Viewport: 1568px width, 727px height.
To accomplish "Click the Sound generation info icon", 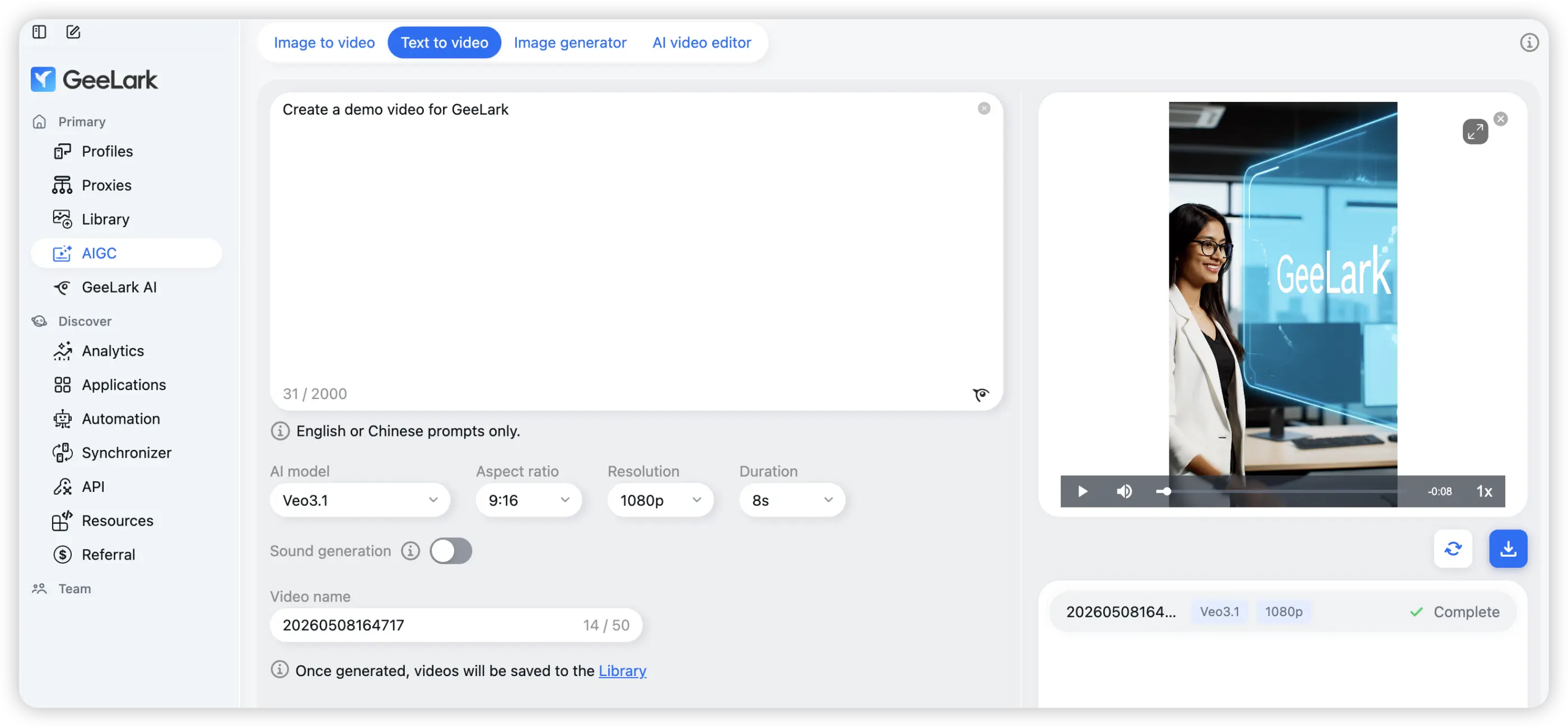I will [410, 551].
